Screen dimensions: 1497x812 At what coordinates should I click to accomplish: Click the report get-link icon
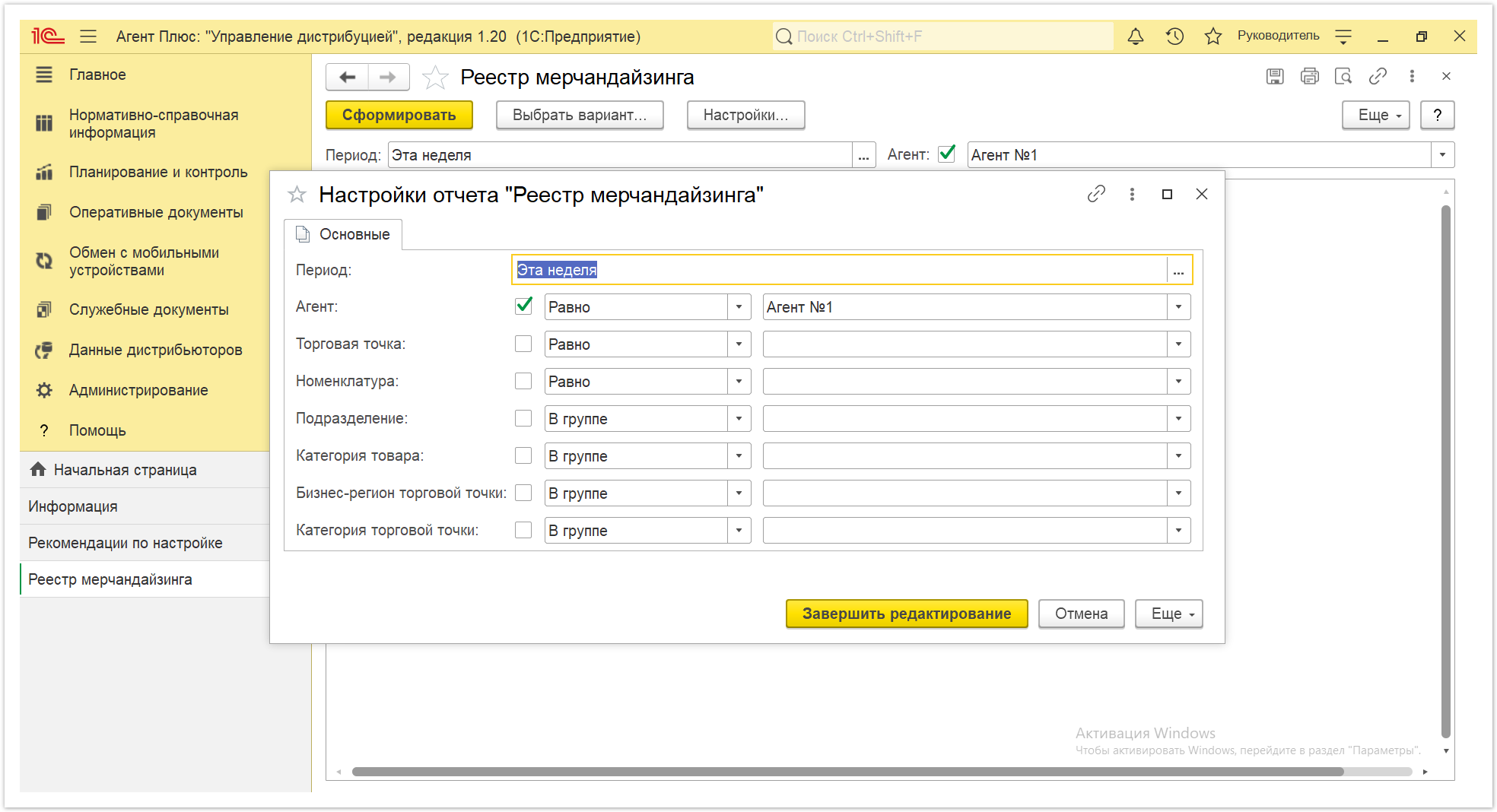pyautogui.click(x=1378, y=76)
